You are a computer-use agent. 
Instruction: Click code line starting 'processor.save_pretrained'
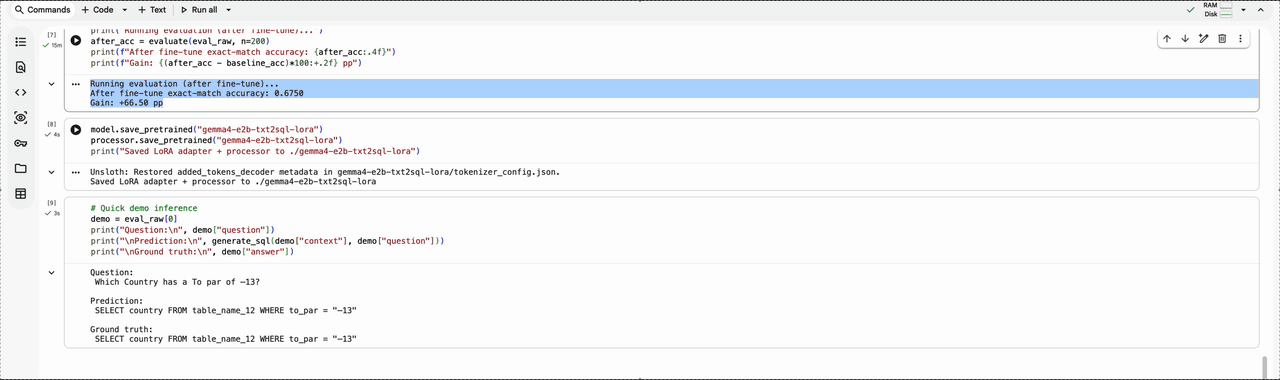(216, 141)
